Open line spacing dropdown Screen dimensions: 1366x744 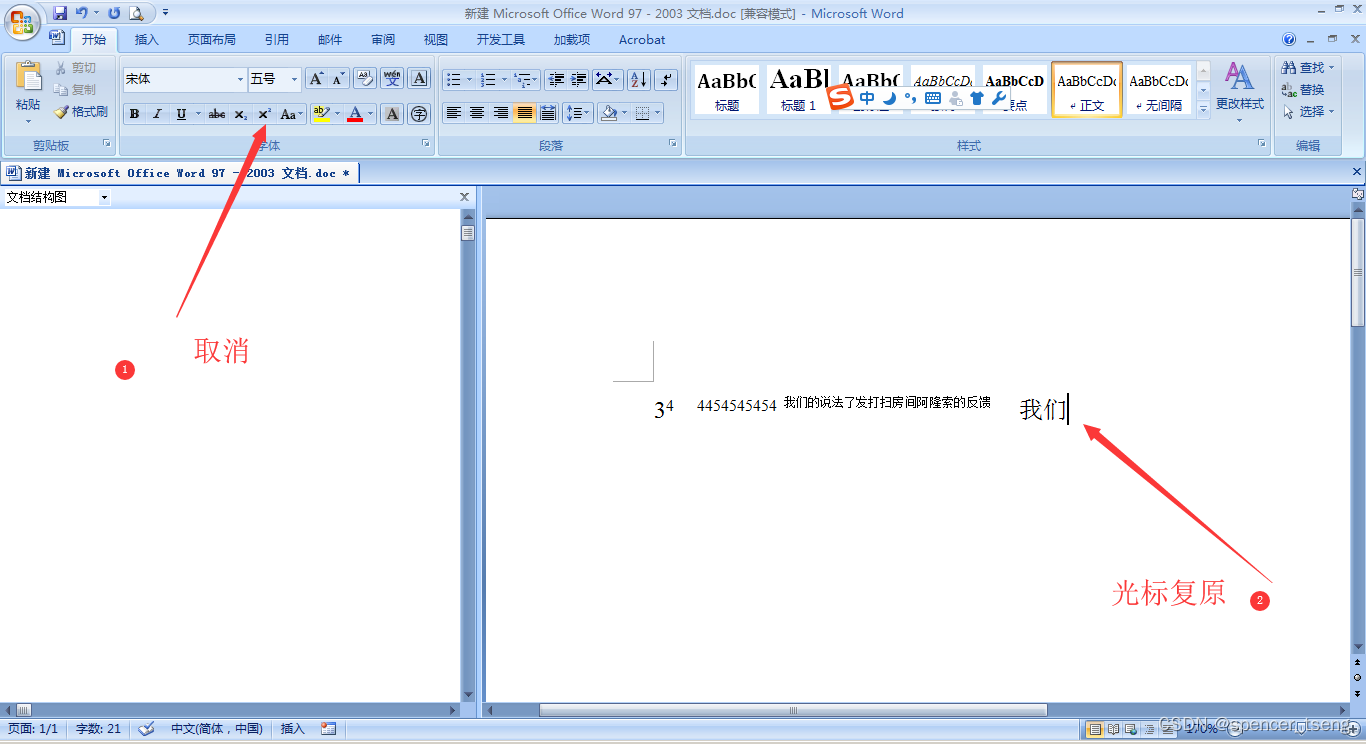[x=577, y=113]
